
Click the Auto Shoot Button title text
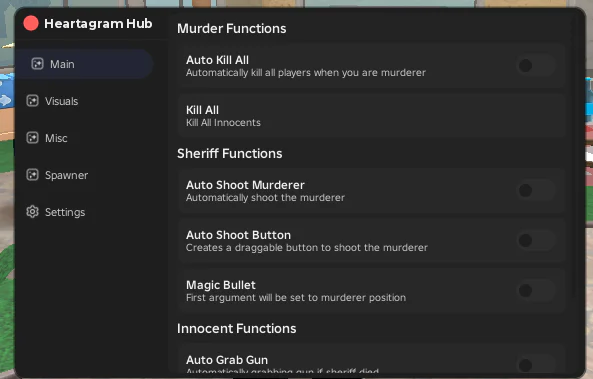pos(238,235)
